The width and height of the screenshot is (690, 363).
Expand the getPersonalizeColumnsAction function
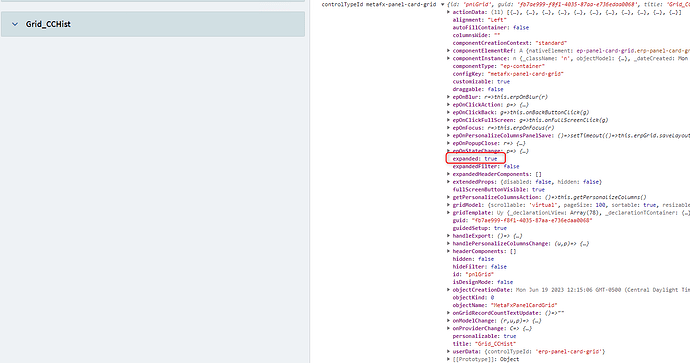pyautogui.click(x=448, y=197)
